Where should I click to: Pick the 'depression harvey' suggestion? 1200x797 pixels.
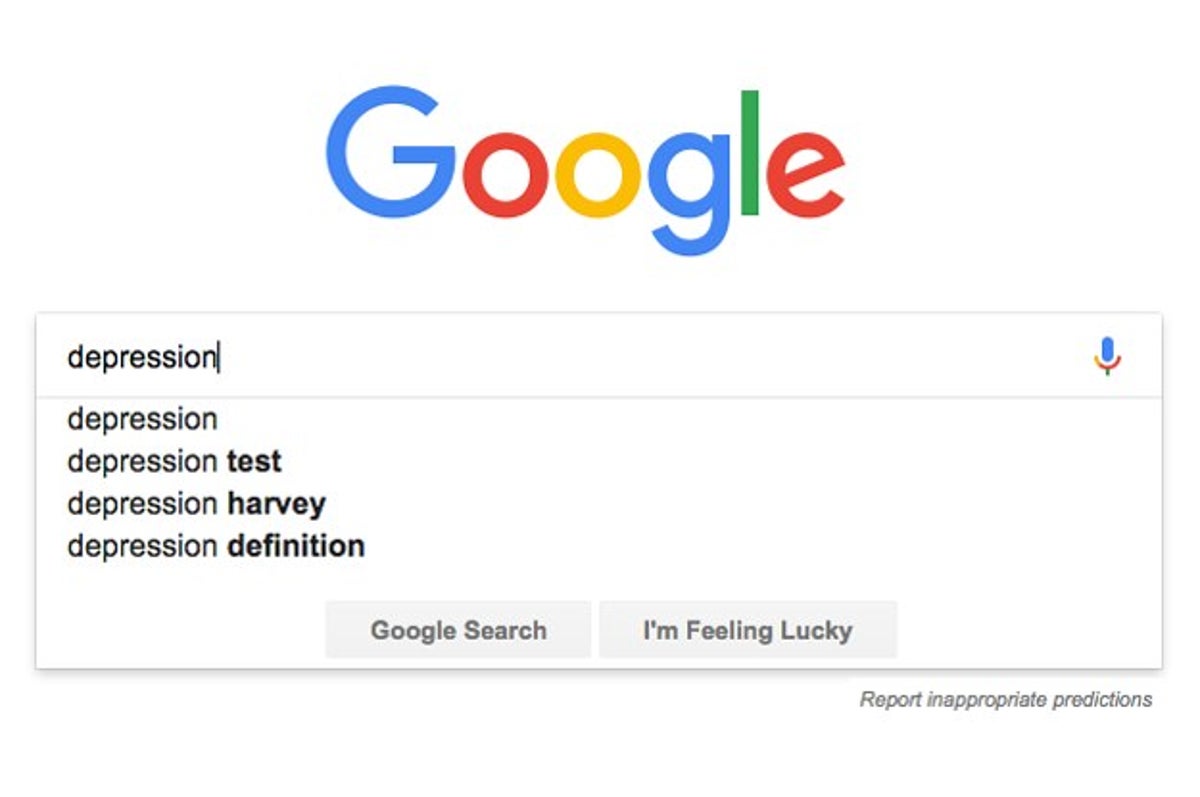pos(196,504)
